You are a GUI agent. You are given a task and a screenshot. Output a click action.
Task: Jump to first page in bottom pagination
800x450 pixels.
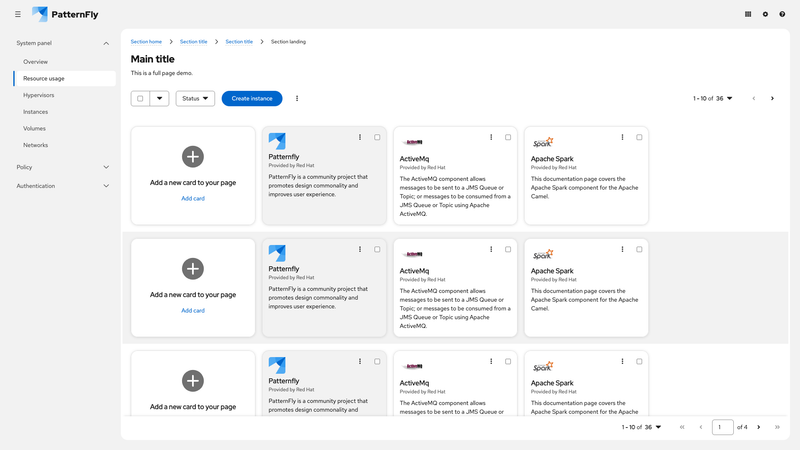click(682, 427)
